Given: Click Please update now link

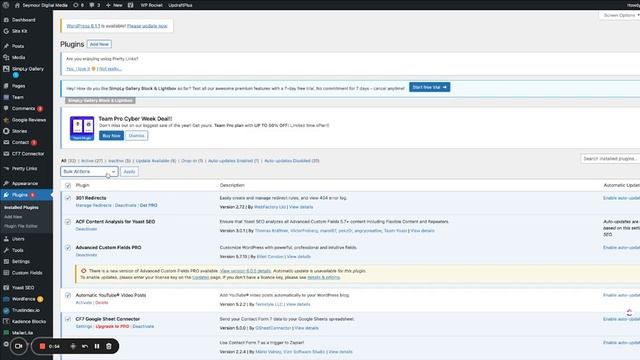Looking at the screenshot, I should [x=147, y=26].
